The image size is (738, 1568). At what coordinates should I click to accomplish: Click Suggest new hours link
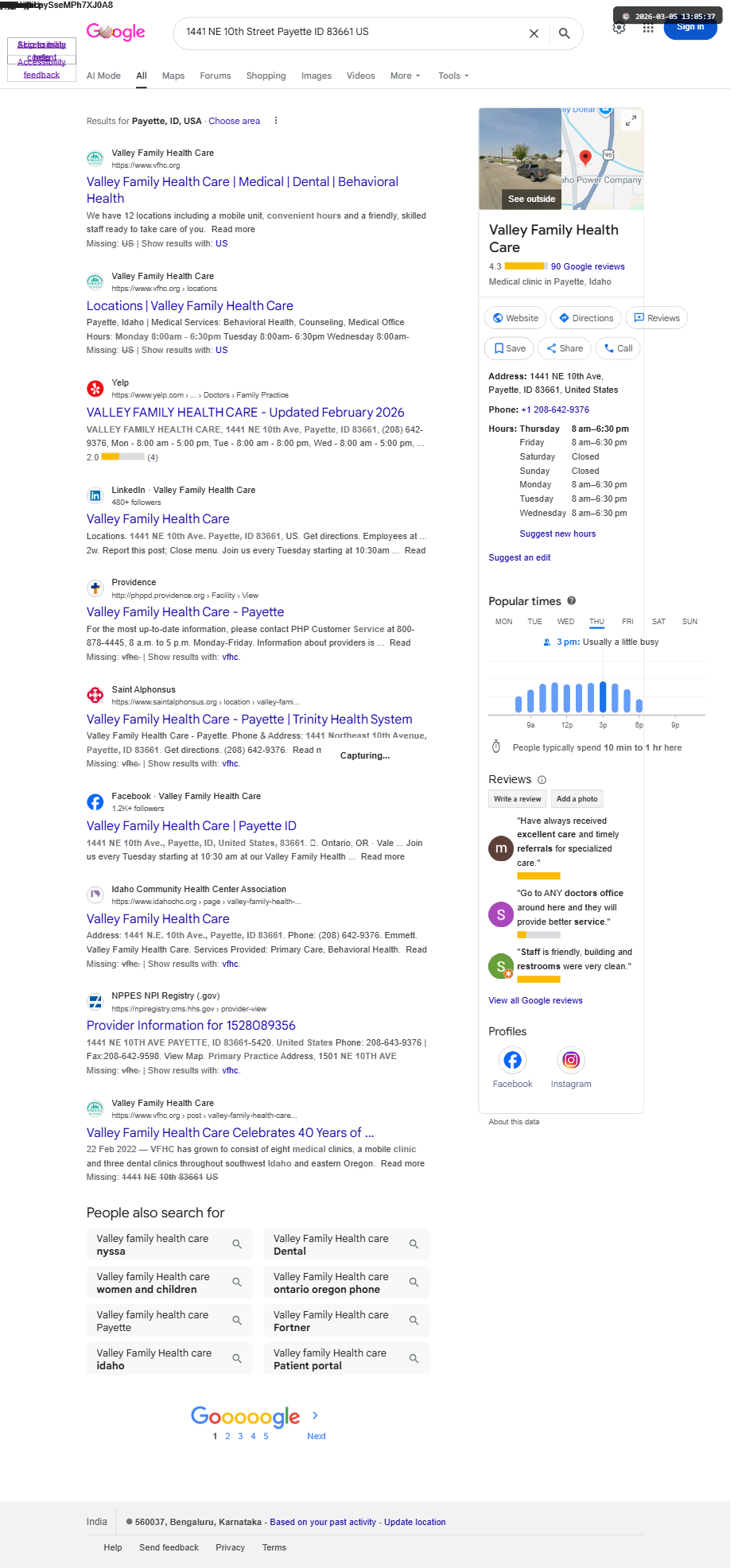pyautogui.click(x=557, y=534)
